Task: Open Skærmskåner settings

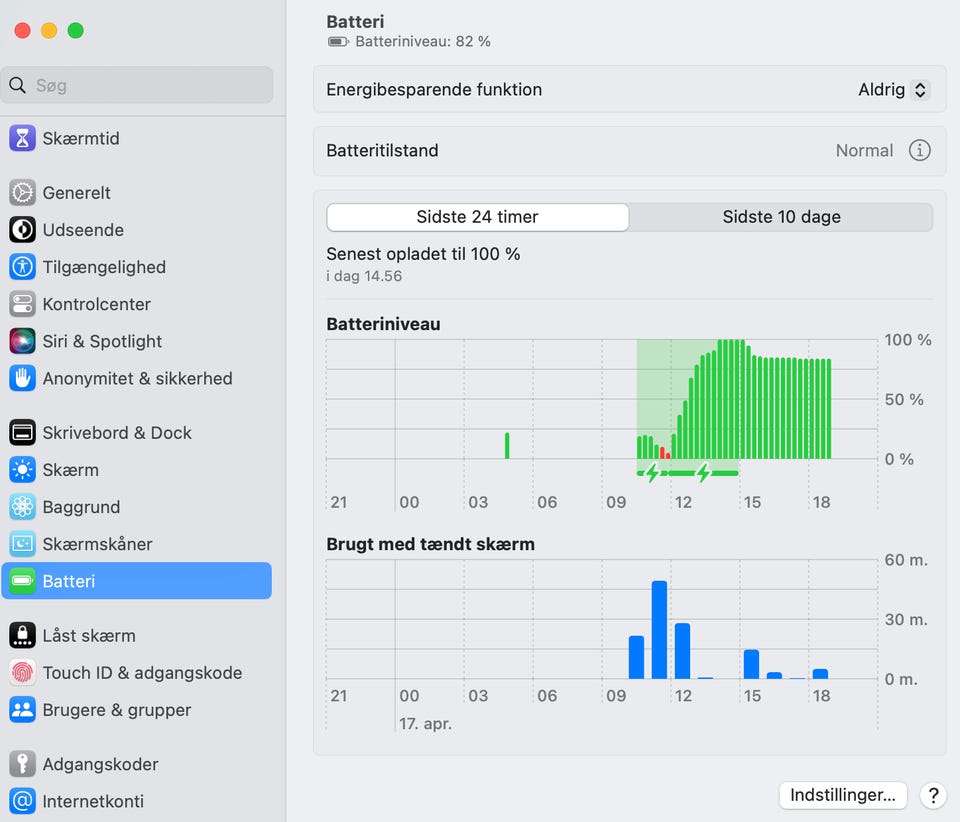Action: [137, 544]
